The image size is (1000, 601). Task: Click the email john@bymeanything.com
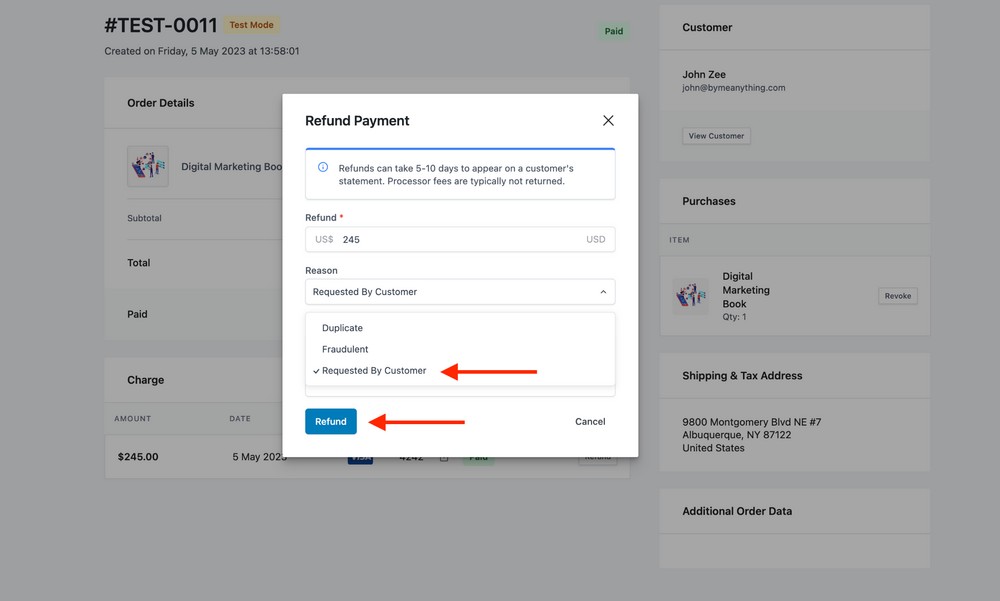(734, 87)
